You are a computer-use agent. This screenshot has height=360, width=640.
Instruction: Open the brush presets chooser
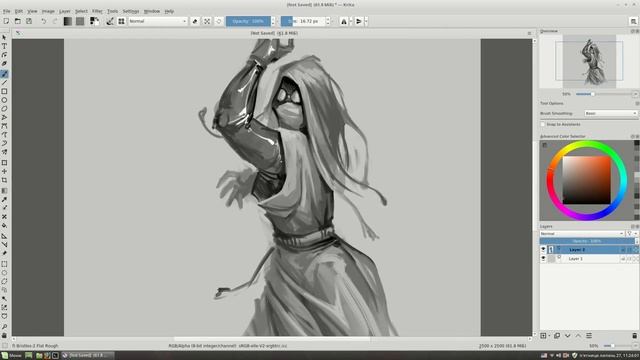(x=121, y=21)
